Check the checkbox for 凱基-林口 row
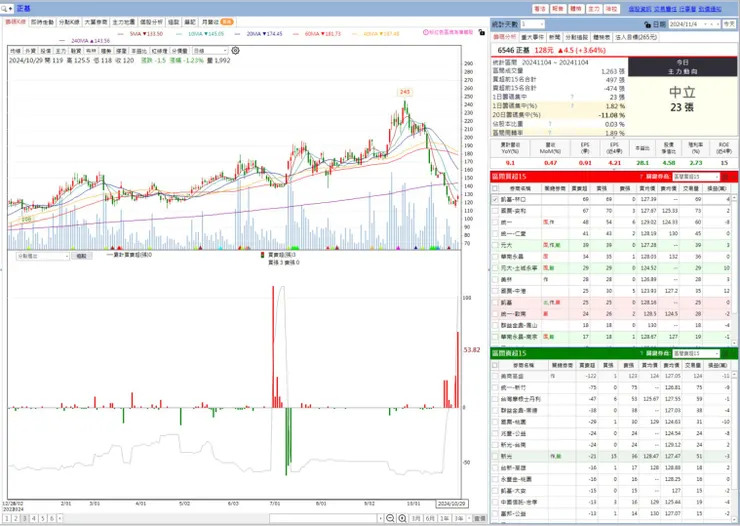The height and width of the screenshot is (526, 740). click(495, 200)
